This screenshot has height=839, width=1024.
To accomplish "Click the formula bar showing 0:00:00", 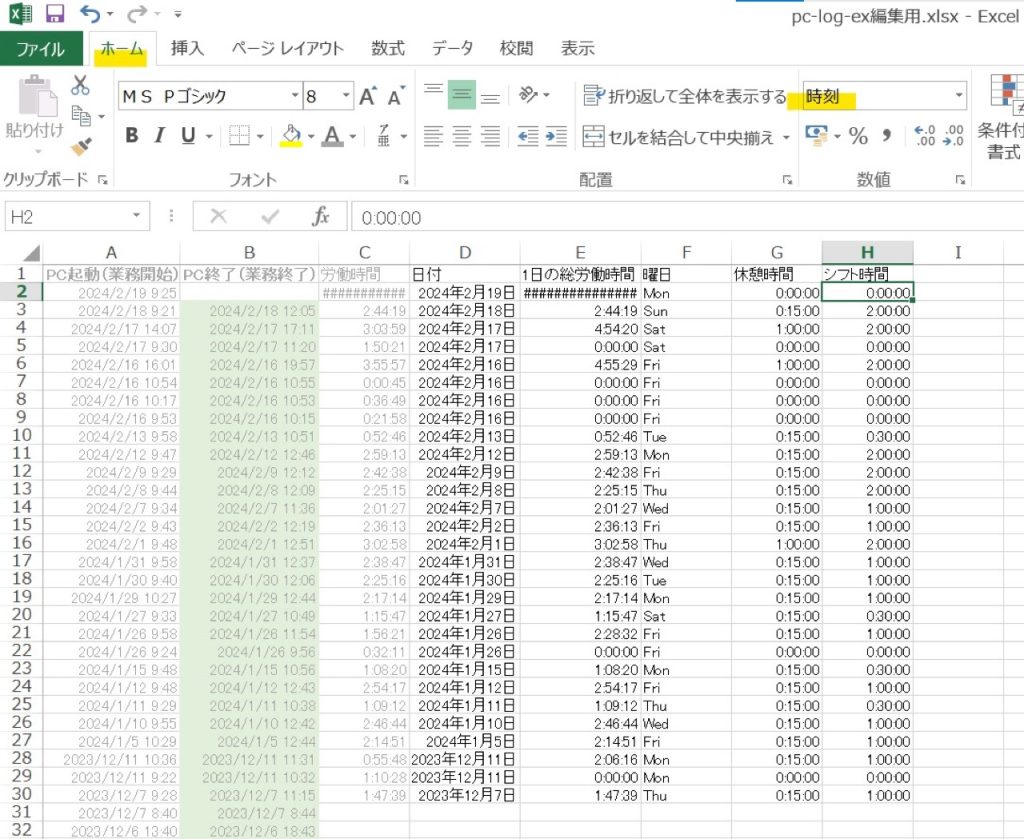I will [x=687, y=217].
